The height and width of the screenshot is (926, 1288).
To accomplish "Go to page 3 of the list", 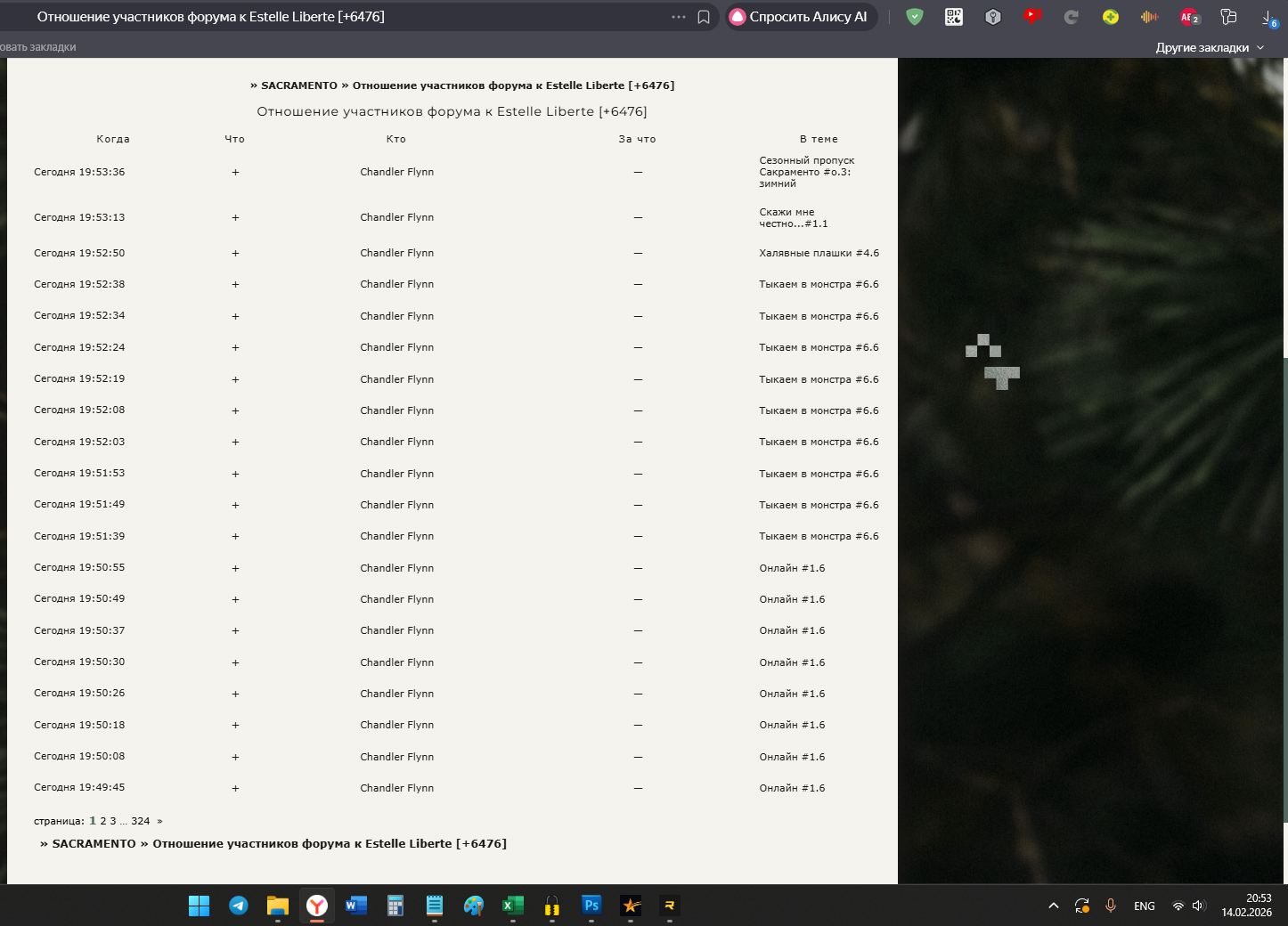I will [113, 821].
